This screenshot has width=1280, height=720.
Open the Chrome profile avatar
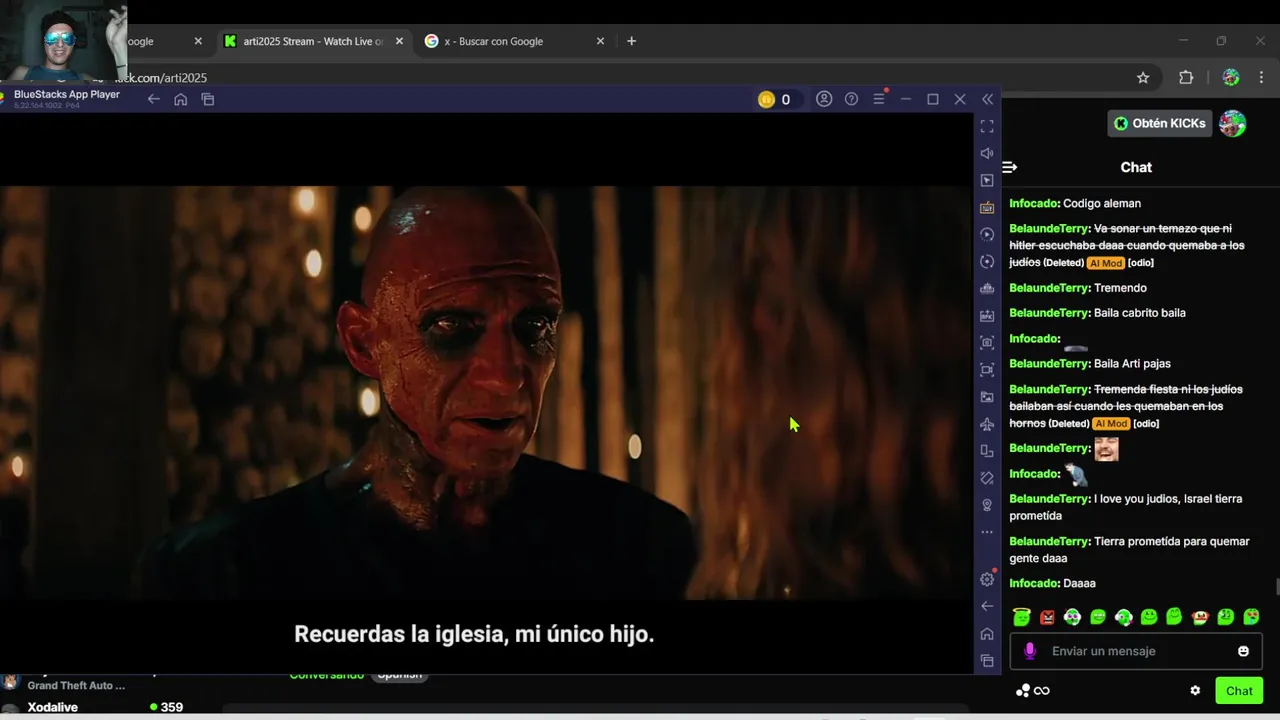1231,77
